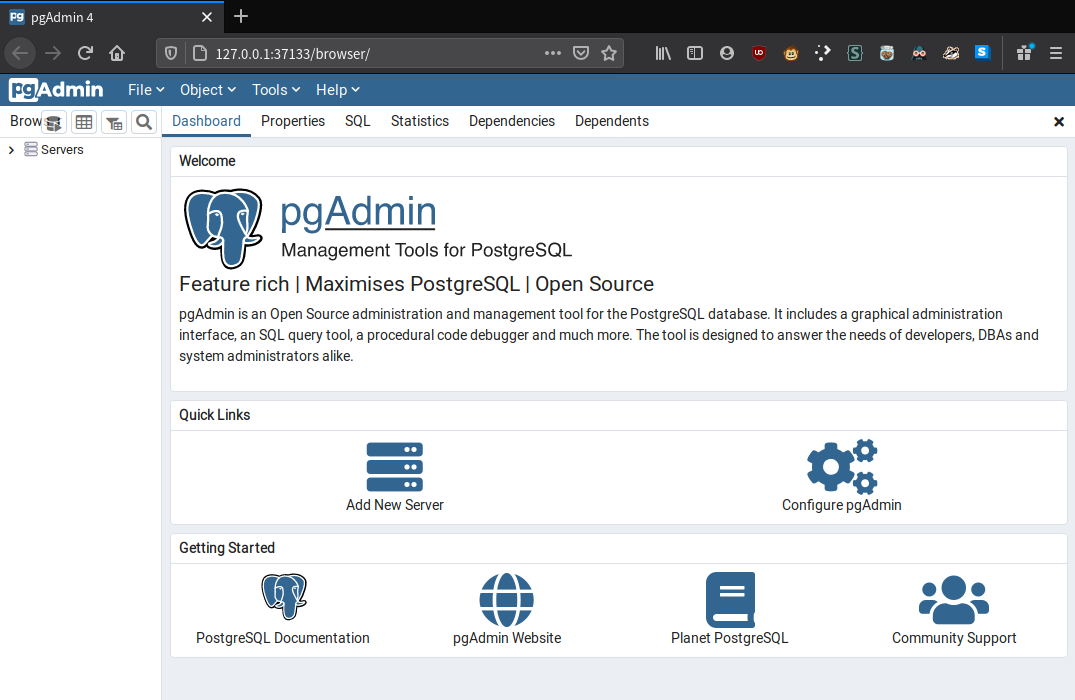Click the pgAdmin logo in header
The image size is (1075, 700).
coord(56,90)
